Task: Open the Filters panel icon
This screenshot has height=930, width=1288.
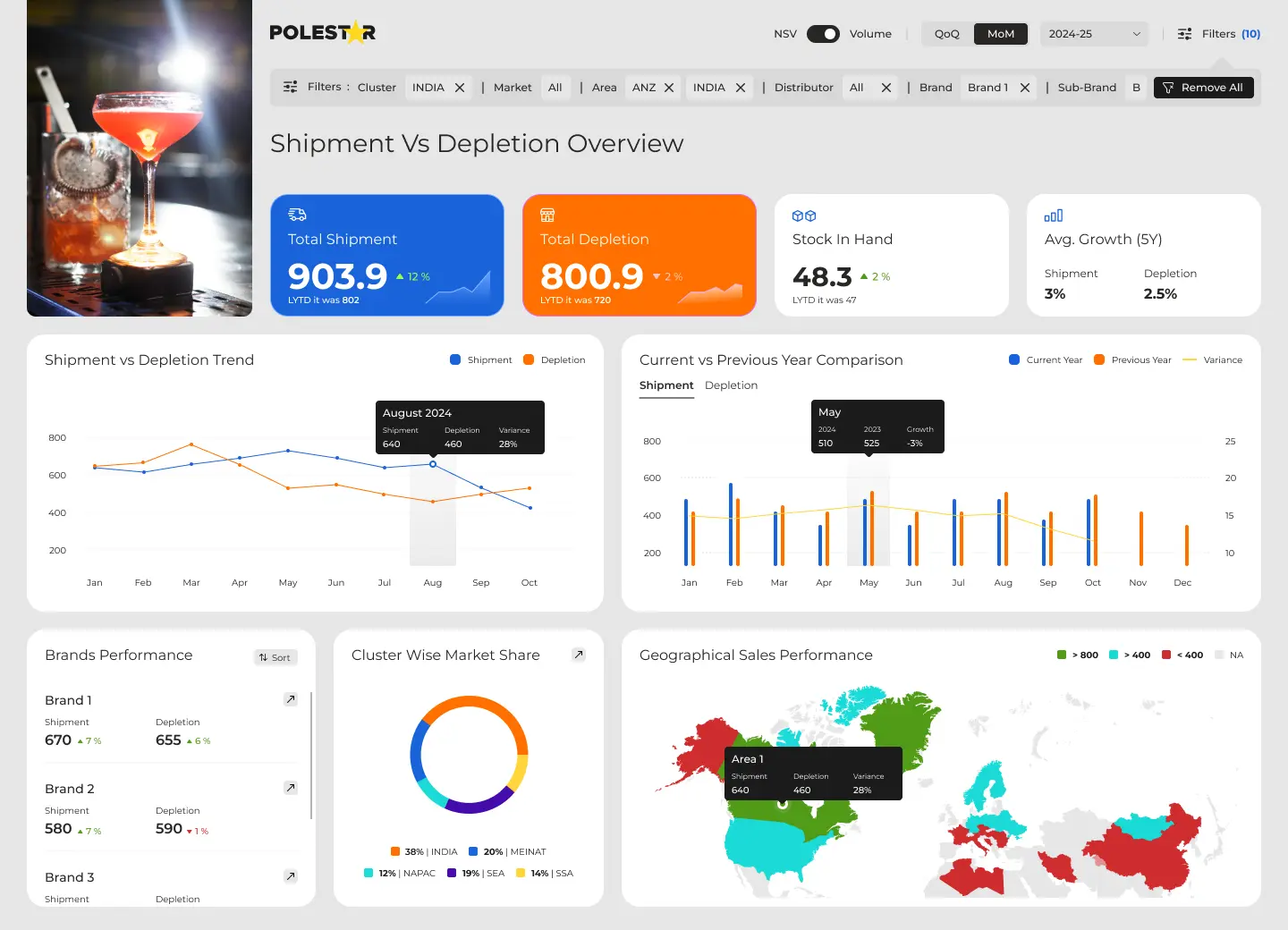Action: point(1183,33)
